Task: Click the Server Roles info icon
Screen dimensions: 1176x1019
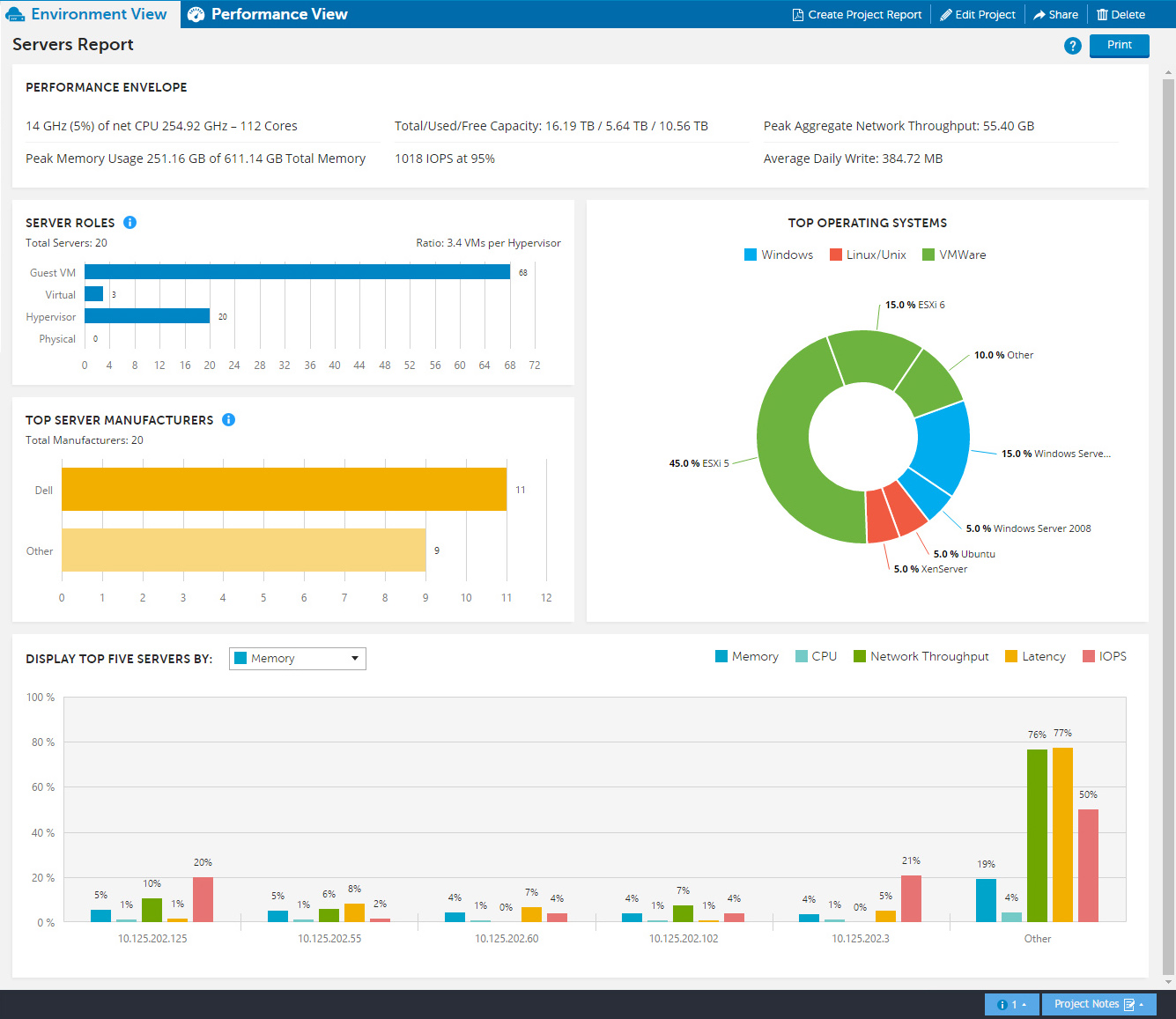Action: point(129,222)
